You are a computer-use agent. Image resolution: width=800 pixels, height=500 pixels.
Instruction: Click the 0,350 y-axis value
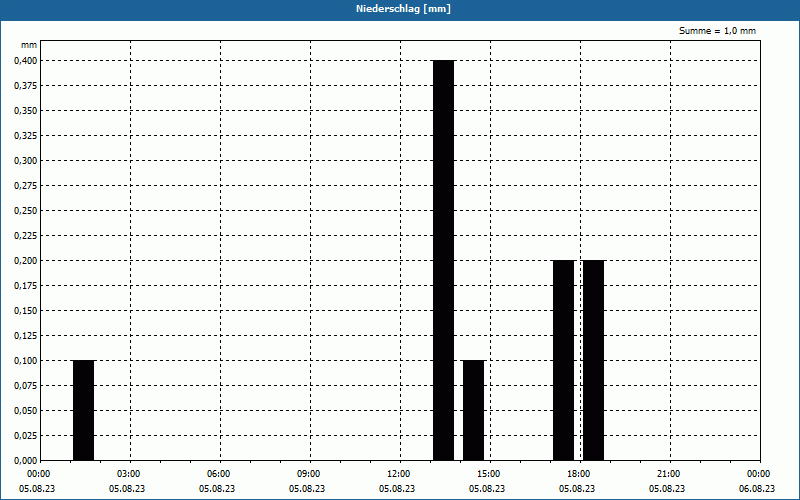pyautogui.click(x=26, y=111)
